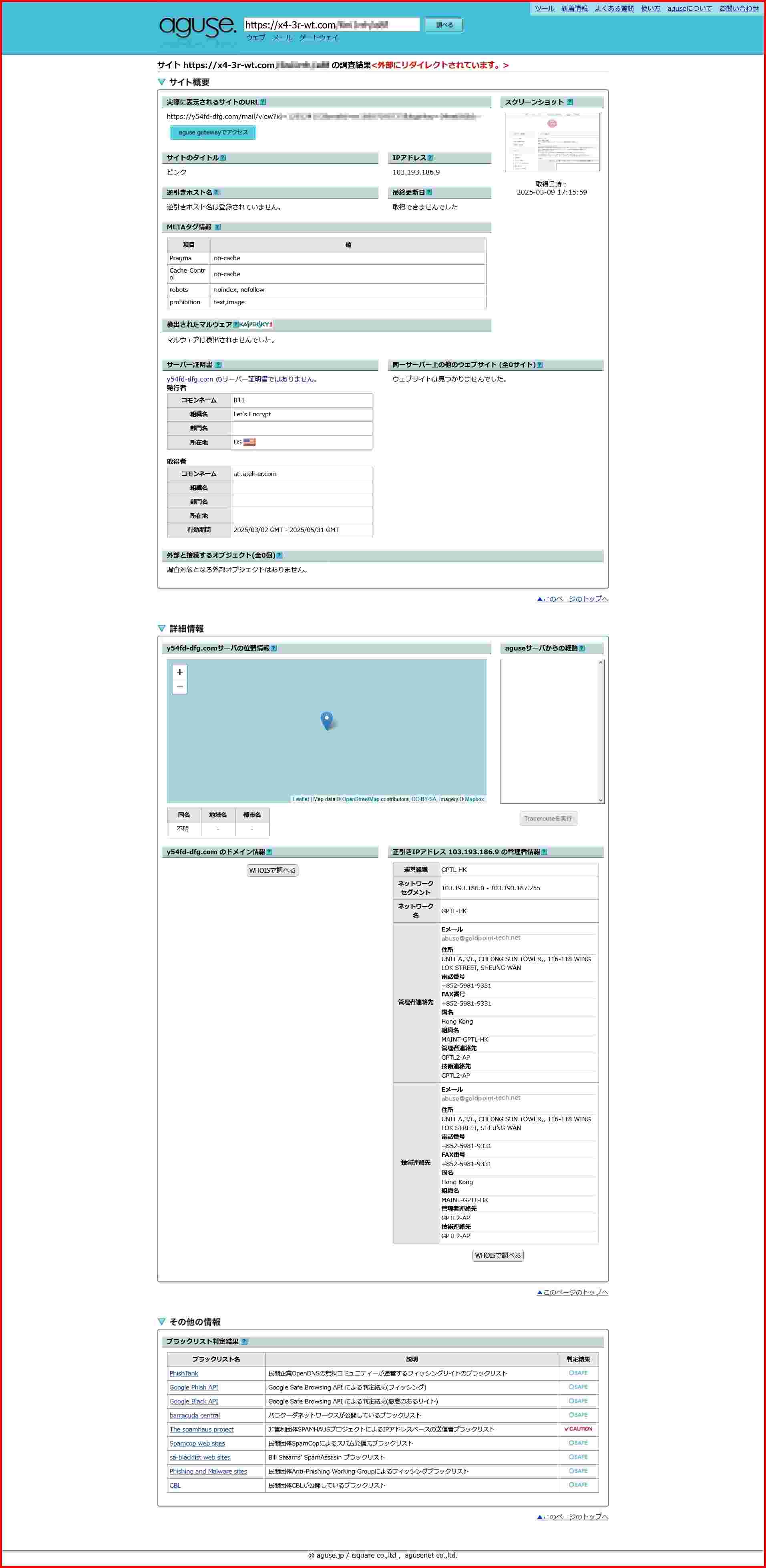
Task: Click help icon beside 同一サーバー上の他のウェブサイト
Action: click(539, 365)
